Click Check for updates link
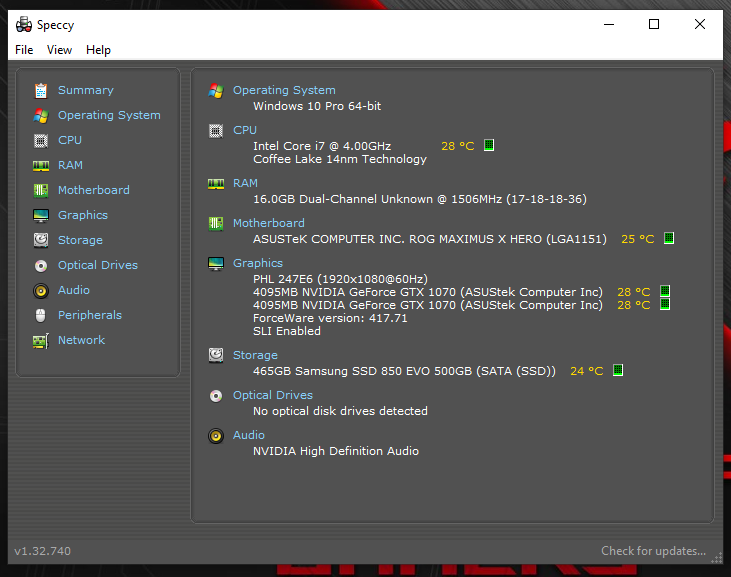731x577 pixels. pos(654,551)
